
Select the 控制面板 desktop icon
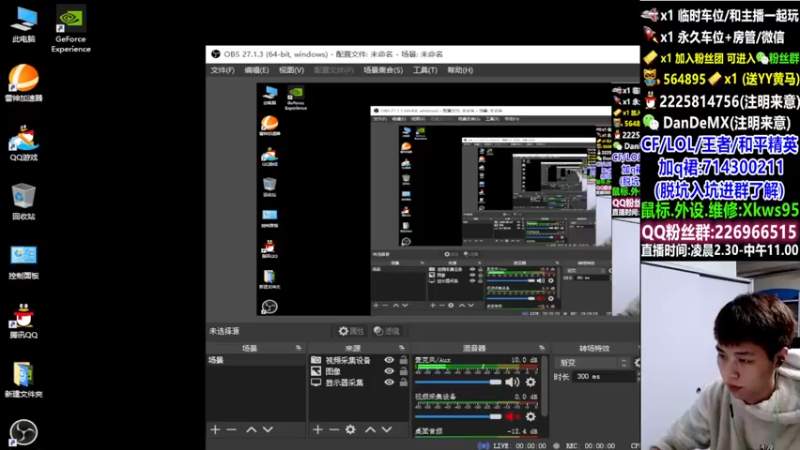[x=23, y=261]
